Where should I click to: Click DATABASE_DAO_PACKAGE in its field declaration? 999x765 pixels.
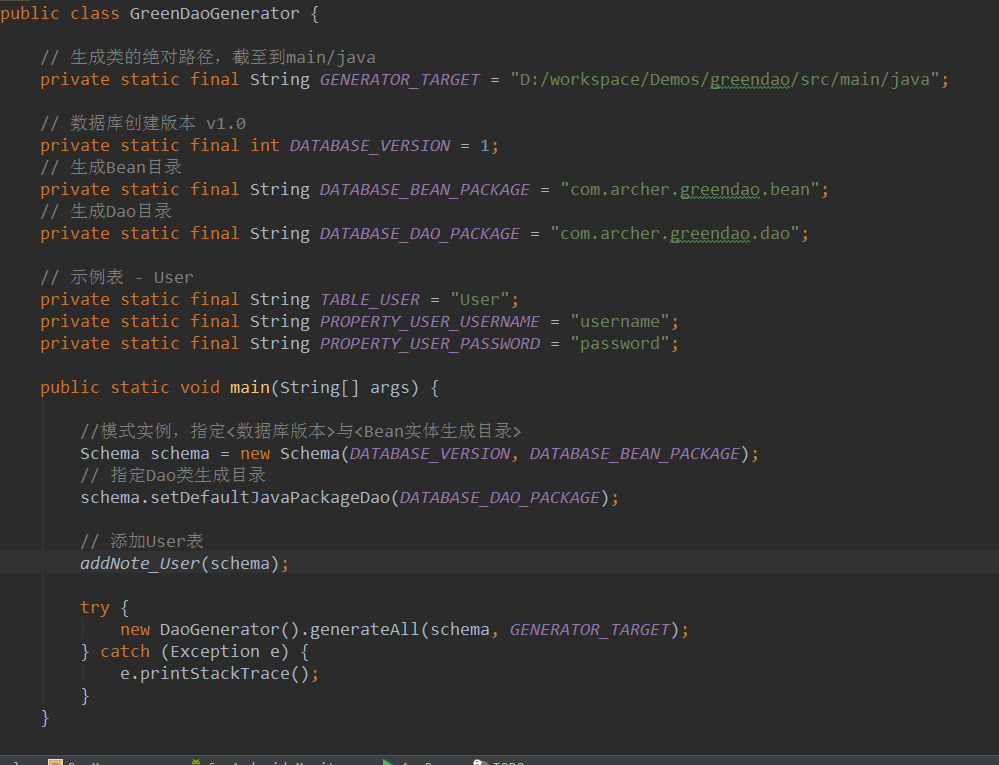point(419,234)
